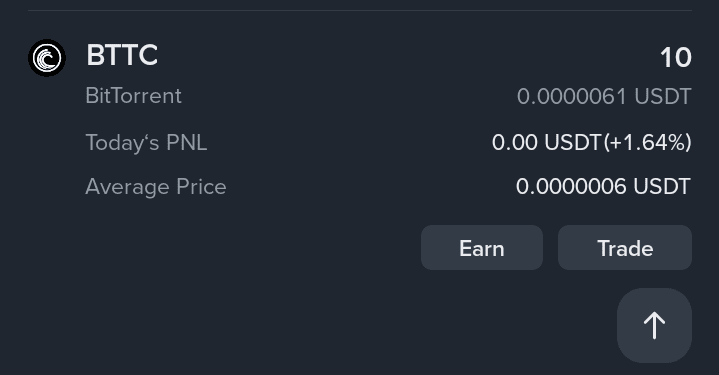Open Earn for BTTC

click(482, 248)
